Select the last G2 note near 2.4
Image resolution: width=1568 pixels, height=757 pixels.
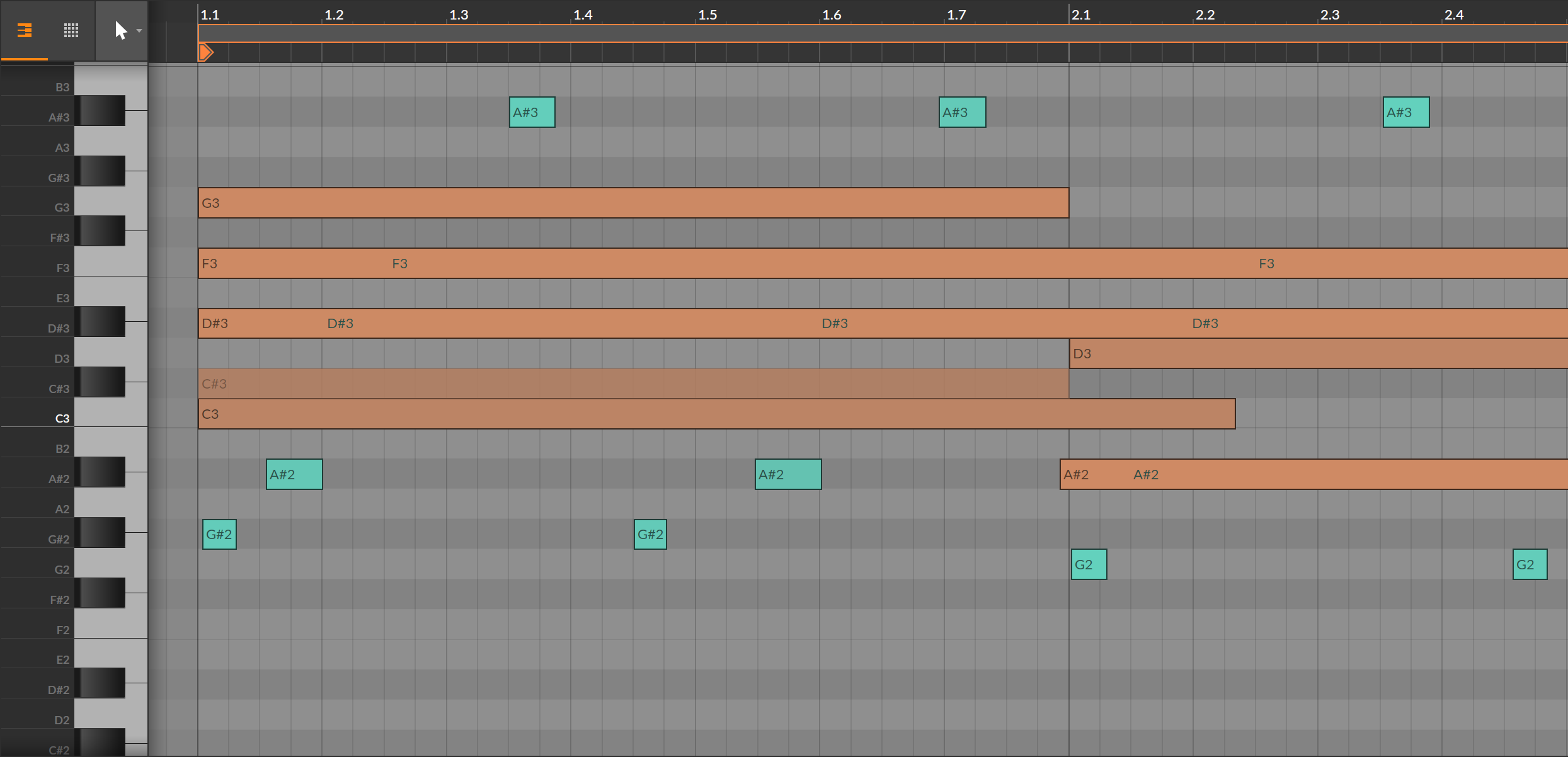[x=1530, y=564]
